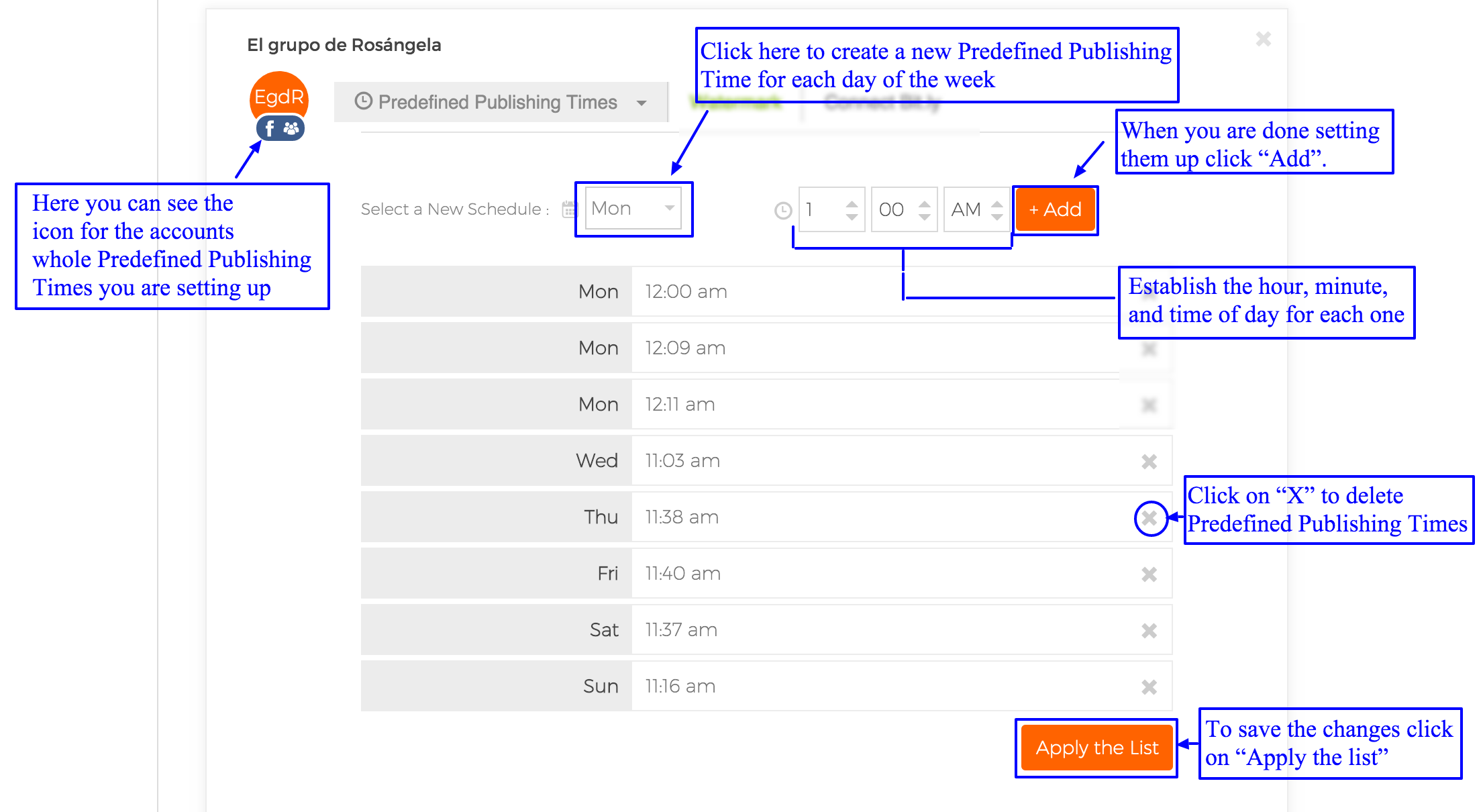The image size is (1483, 812).
Task: Remove the Sat 11:37 am schedule entry
Action: (x=1149, y=631)
